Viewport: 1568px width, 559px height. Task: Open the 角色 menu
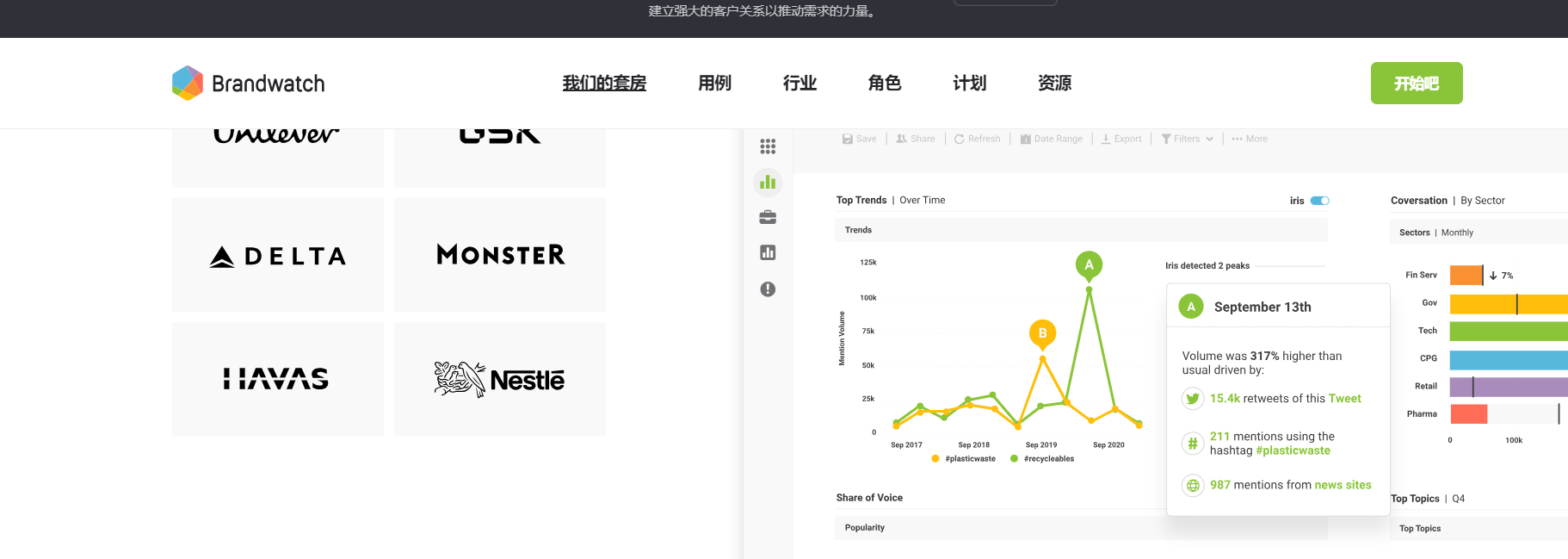point(884,84)
